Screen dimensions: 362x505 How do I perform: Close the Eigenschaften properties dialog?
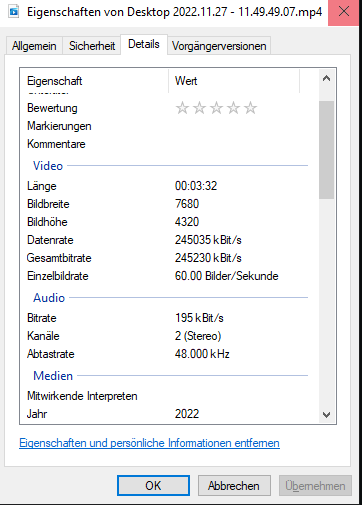(344, 12)
